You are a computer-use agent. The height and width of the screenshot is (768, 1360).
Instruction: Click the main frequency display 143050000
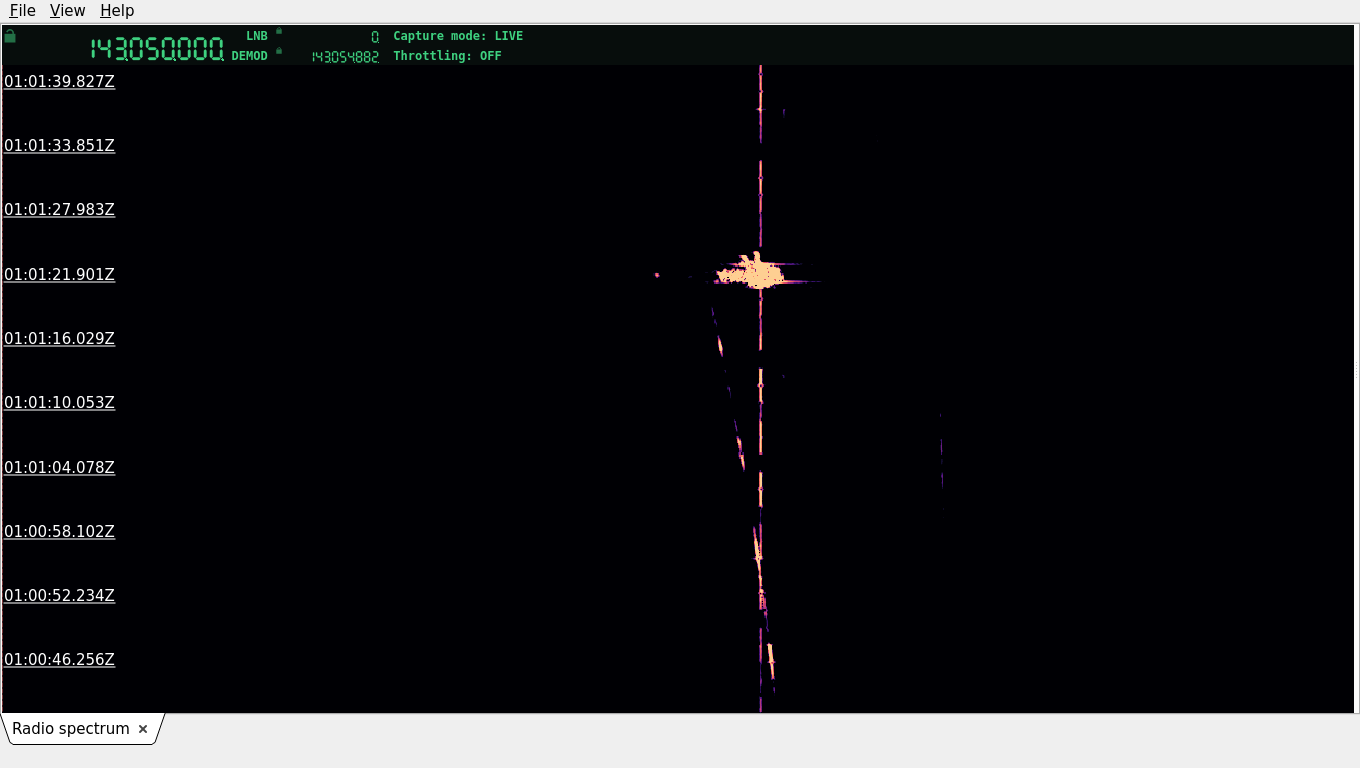click(x=157, y=49)
